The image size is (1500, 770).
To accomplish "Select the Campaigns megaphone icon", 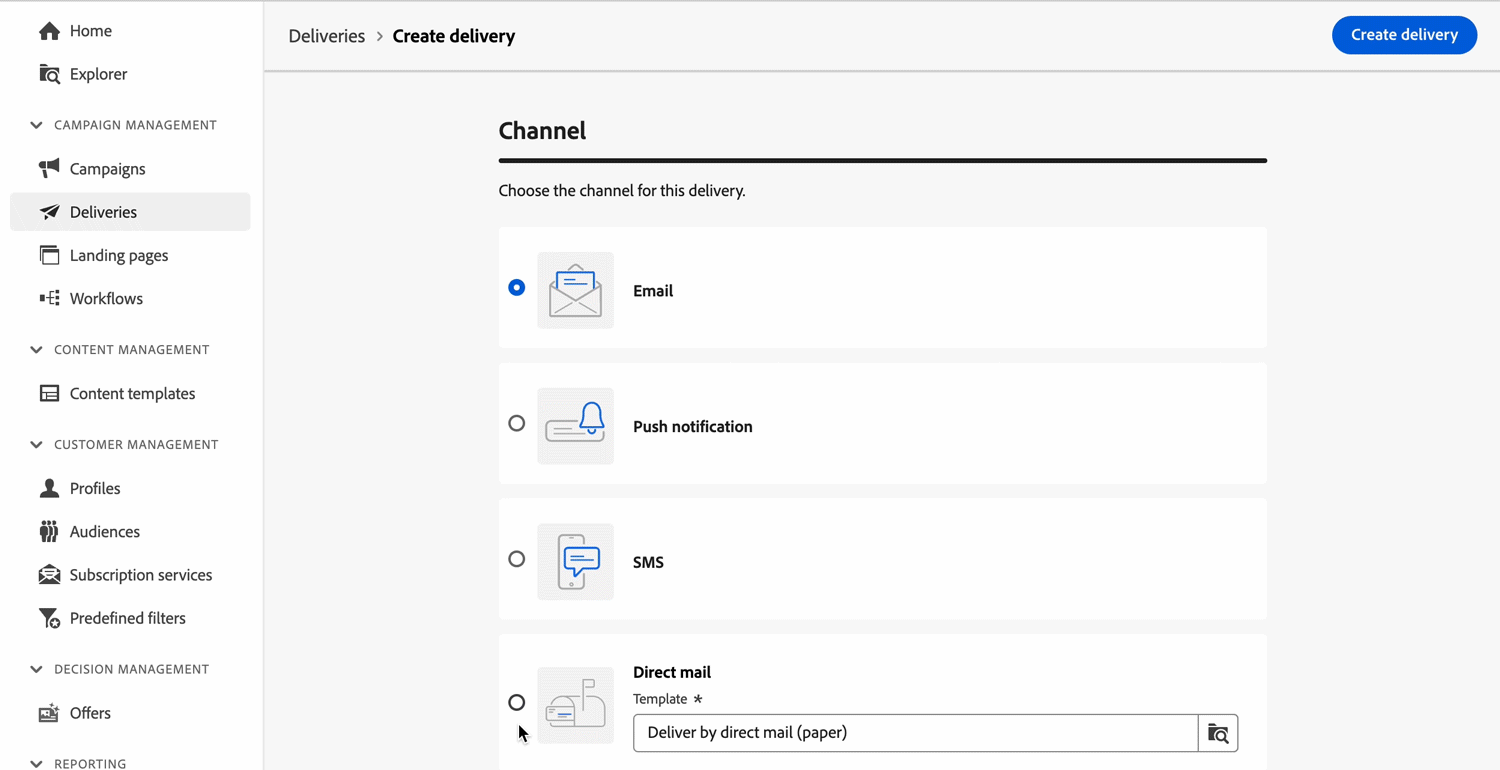I will pos(49,168).
